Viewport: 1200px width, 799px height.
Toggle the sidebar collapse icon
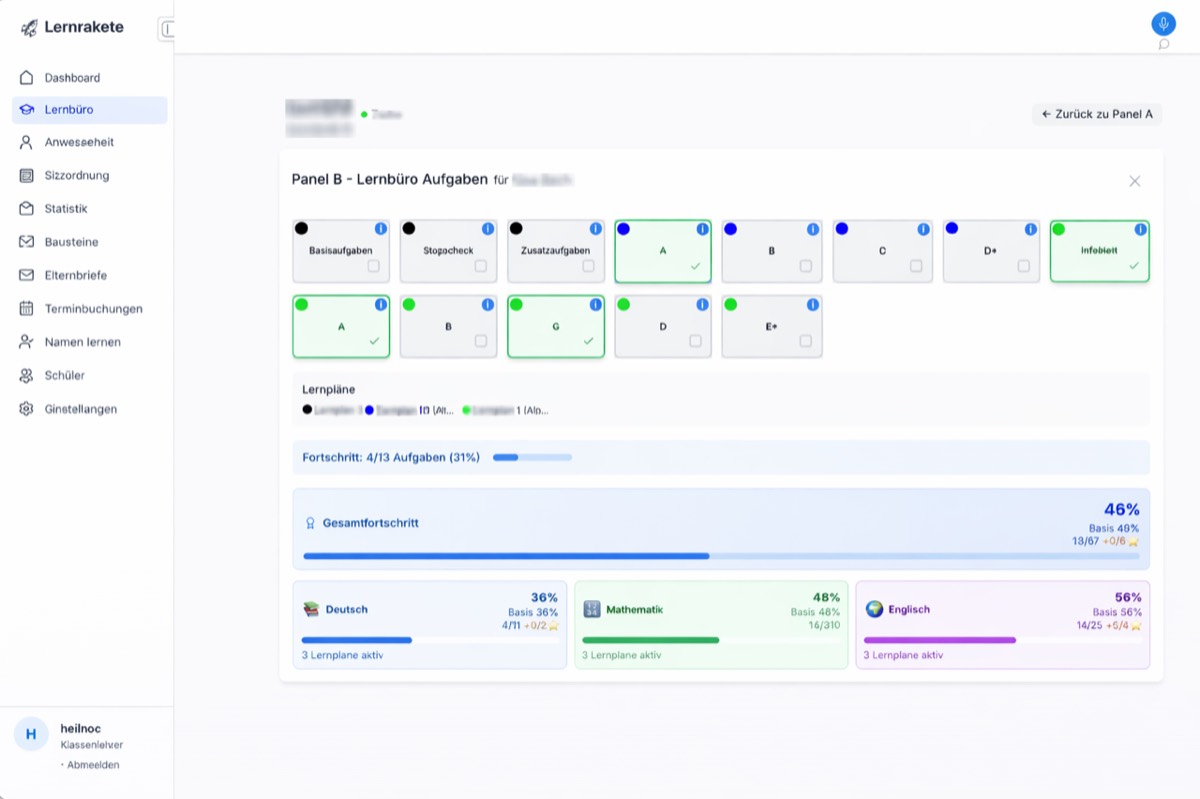(166, 30)
